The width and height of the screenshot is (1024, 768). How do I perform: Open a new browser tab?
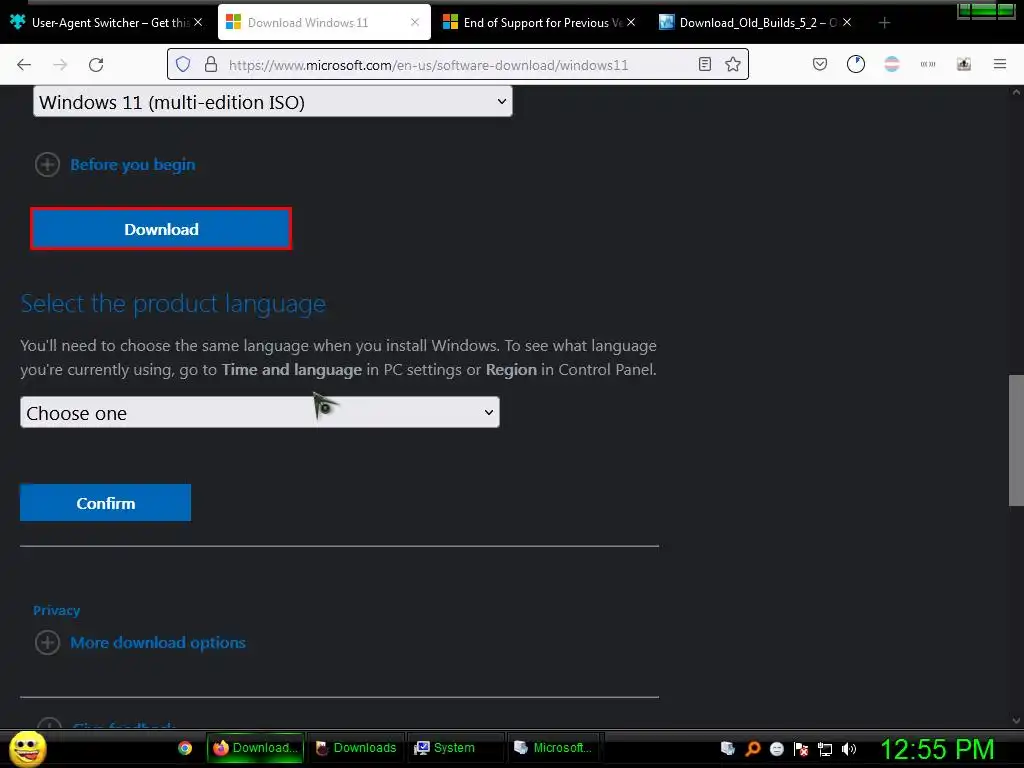pos(884,23)
